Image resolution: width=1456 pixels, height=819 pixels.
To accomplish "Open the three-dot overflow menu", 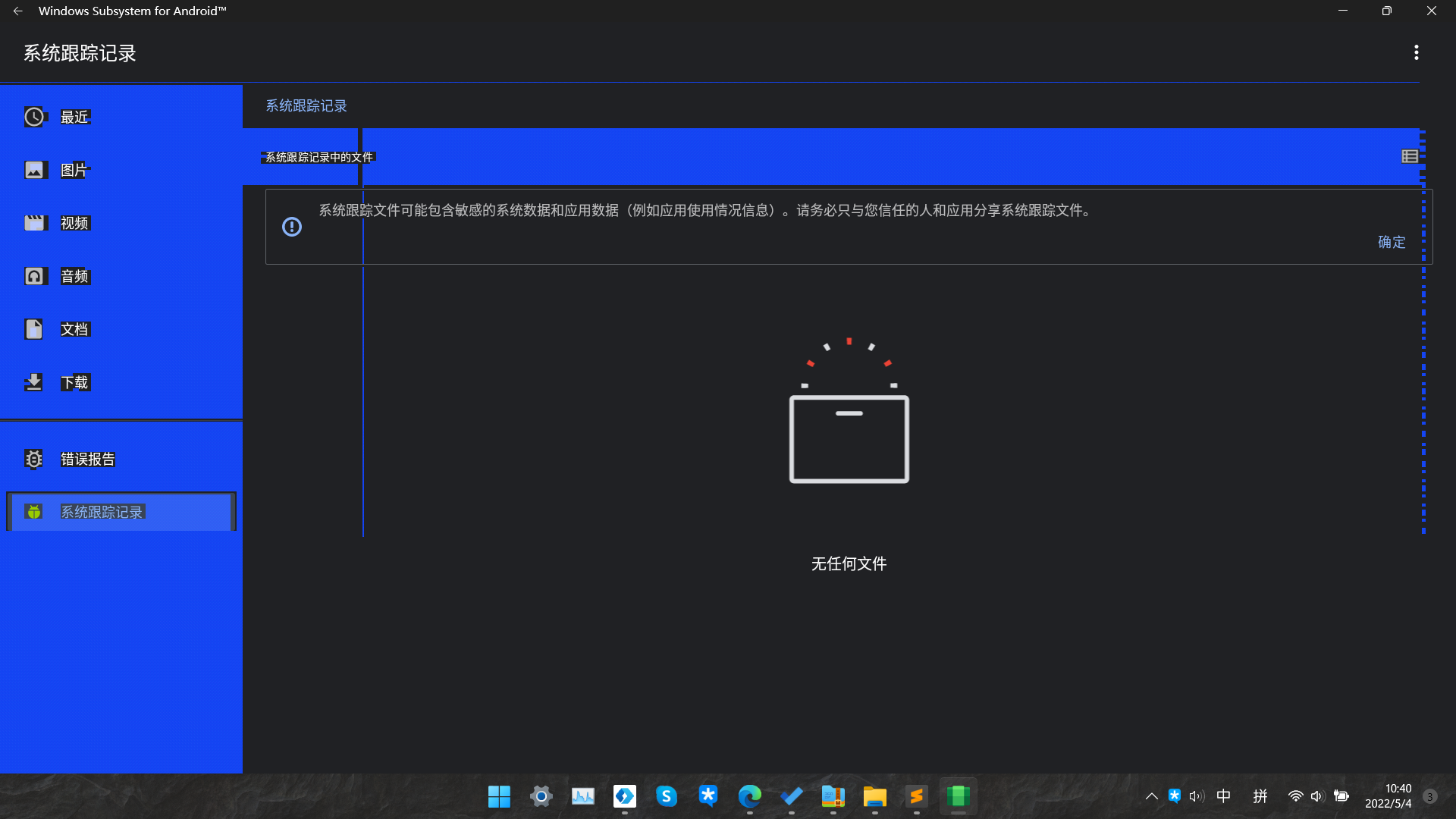I will pos(1416,52).
